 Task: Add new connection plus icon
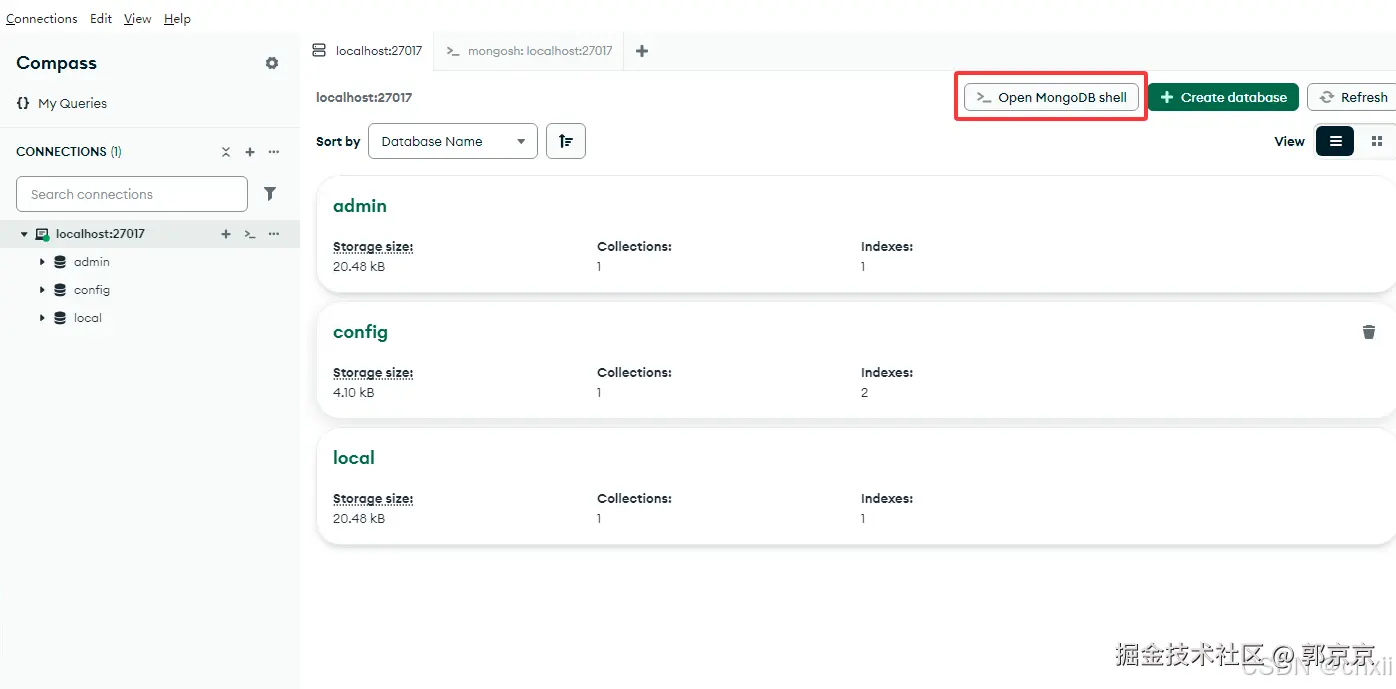point(250,152)
